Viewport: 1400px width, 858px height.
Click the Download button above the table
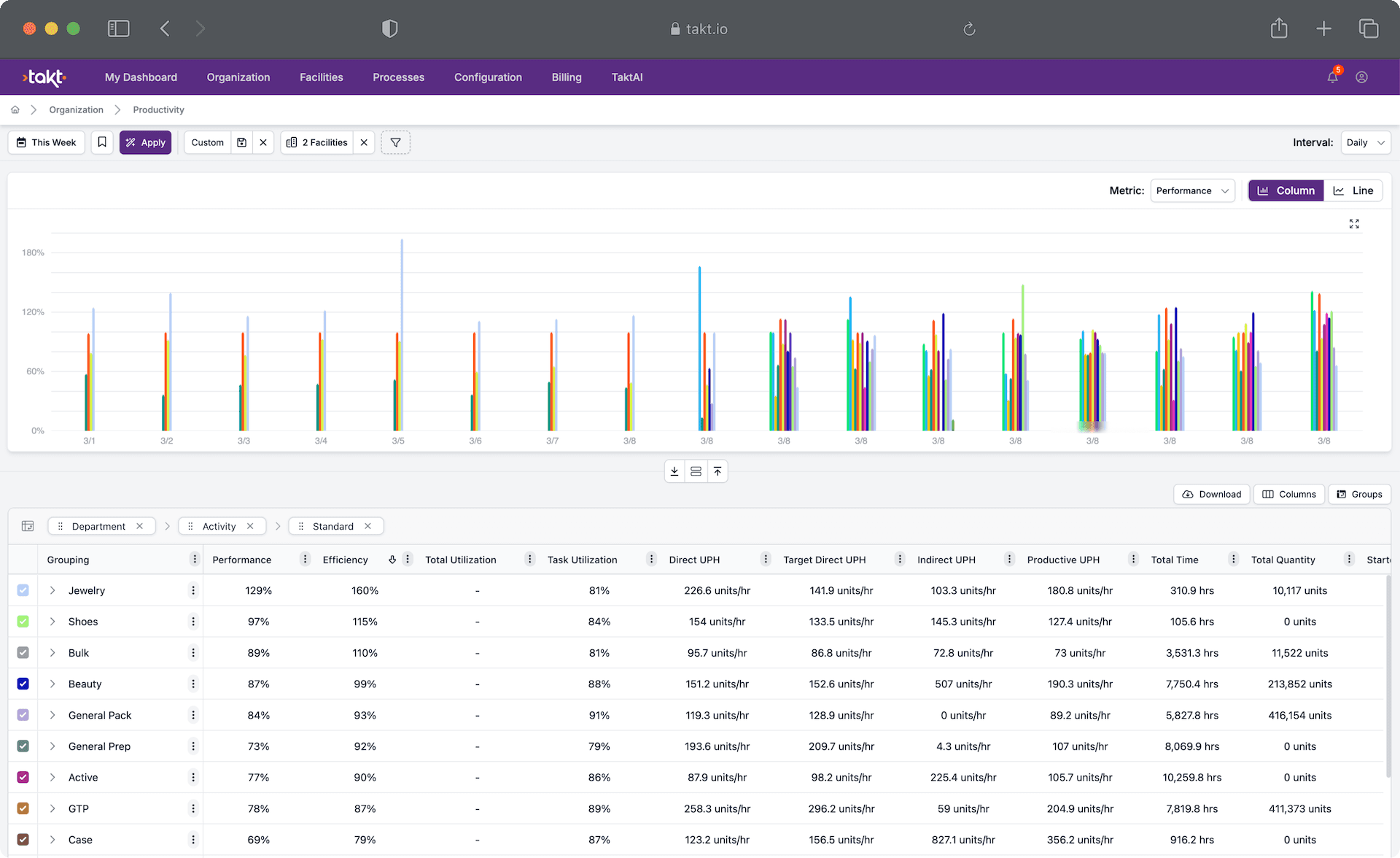tap(1211, 494)
